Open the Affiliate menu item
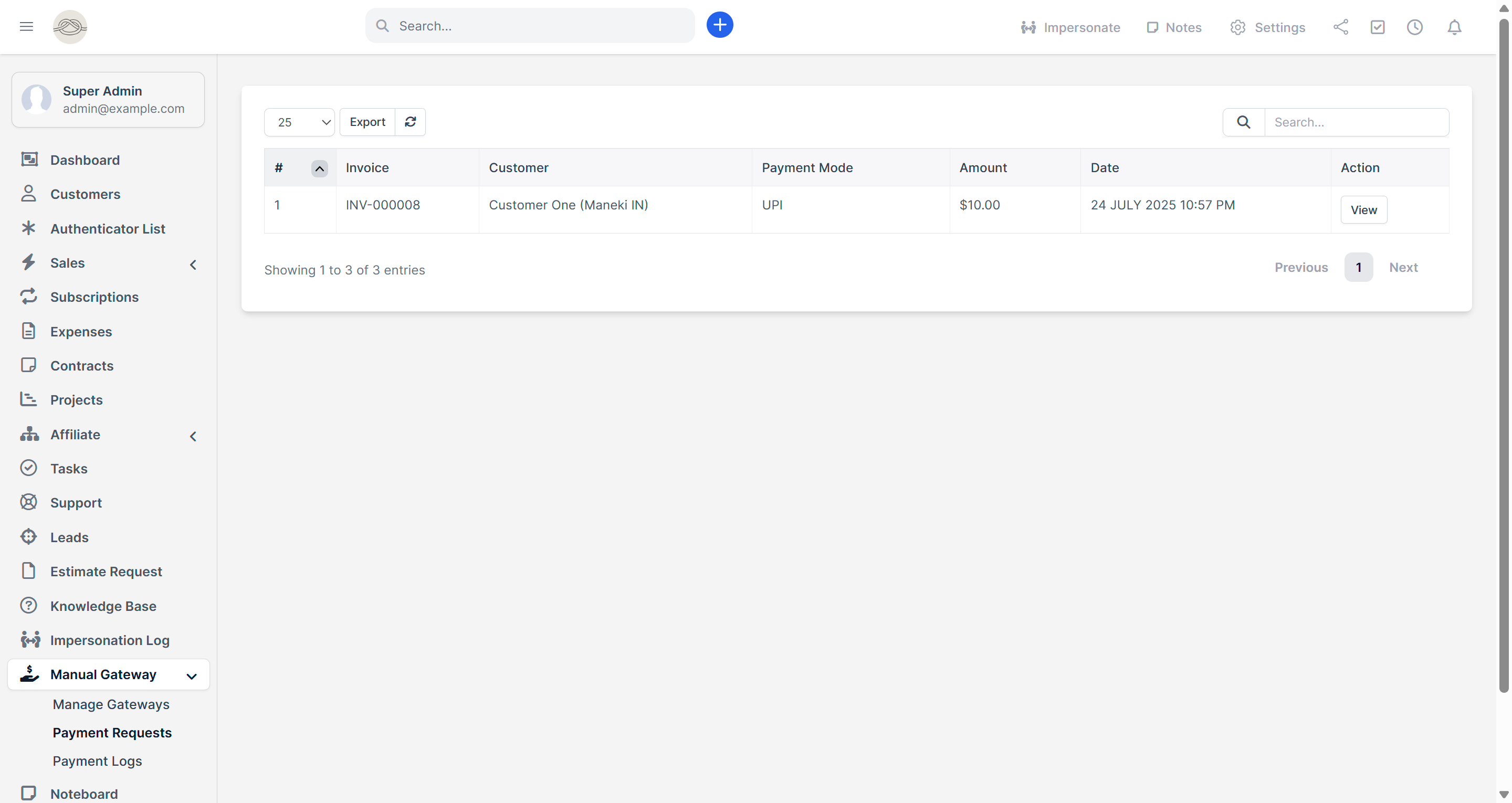 tap(75, 435)
